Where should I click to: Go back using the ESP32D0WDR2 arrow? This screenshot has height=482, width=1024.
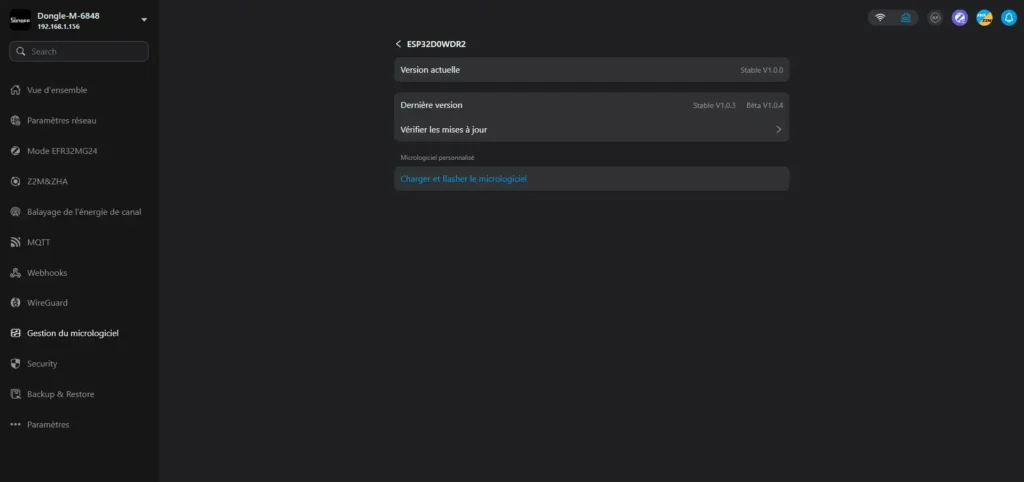[399, 44]
